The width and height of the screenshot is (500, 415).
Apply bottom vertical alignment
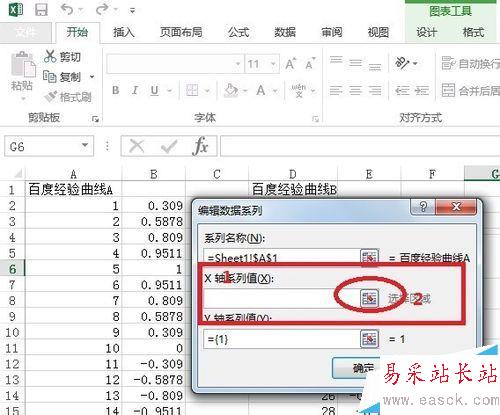[375, 66]
